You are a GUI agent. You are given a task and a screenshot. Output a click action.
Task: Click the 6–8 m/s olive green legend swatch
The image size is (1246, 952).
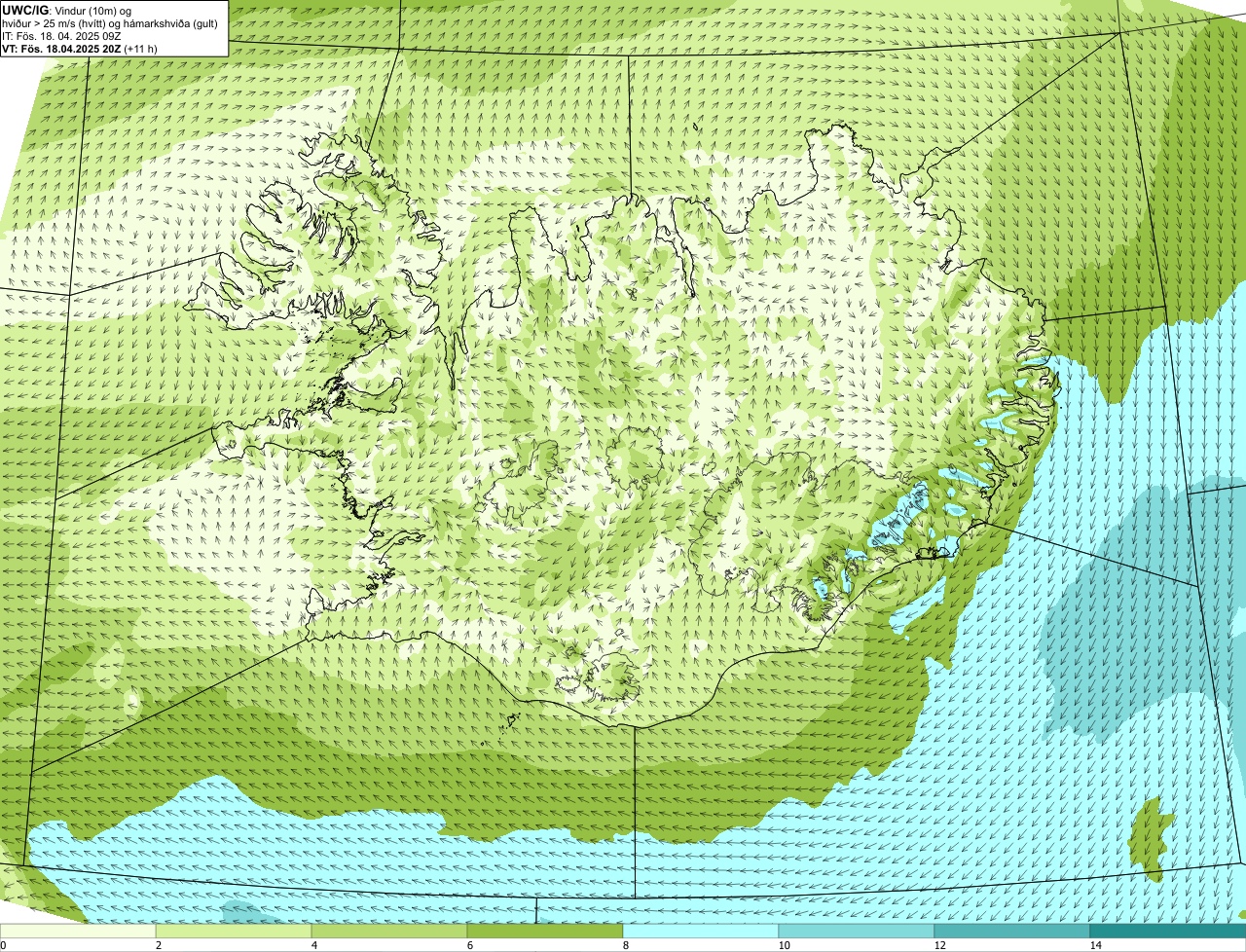[545, 931]
